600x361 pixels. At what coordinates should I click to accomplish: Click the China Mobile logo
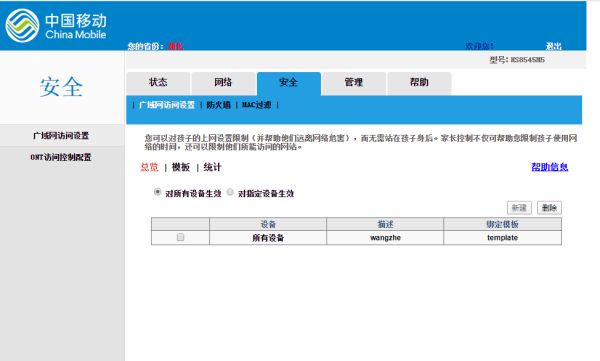[x=56, y=26]
